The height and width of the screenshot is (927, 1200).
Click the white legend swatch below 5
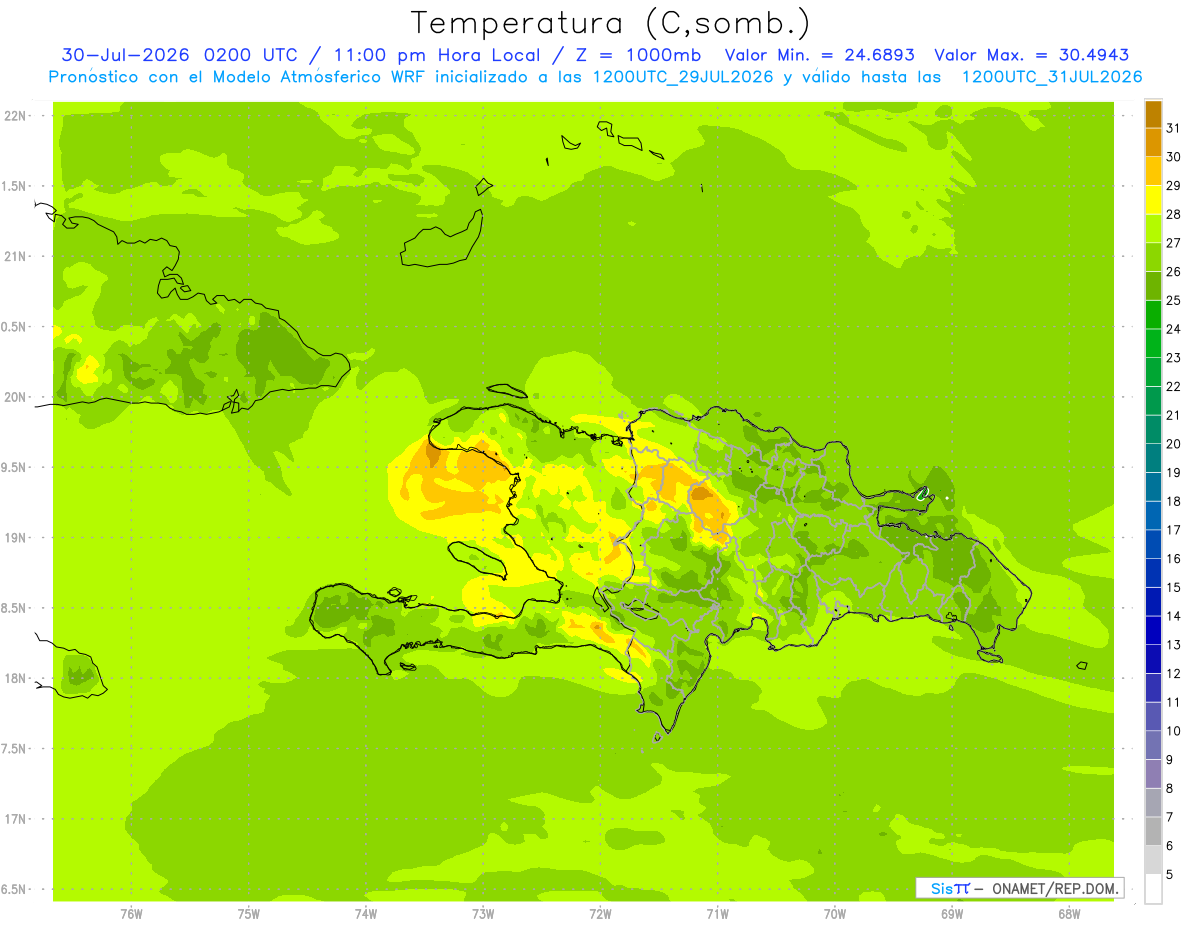[x=1153, y=889]
